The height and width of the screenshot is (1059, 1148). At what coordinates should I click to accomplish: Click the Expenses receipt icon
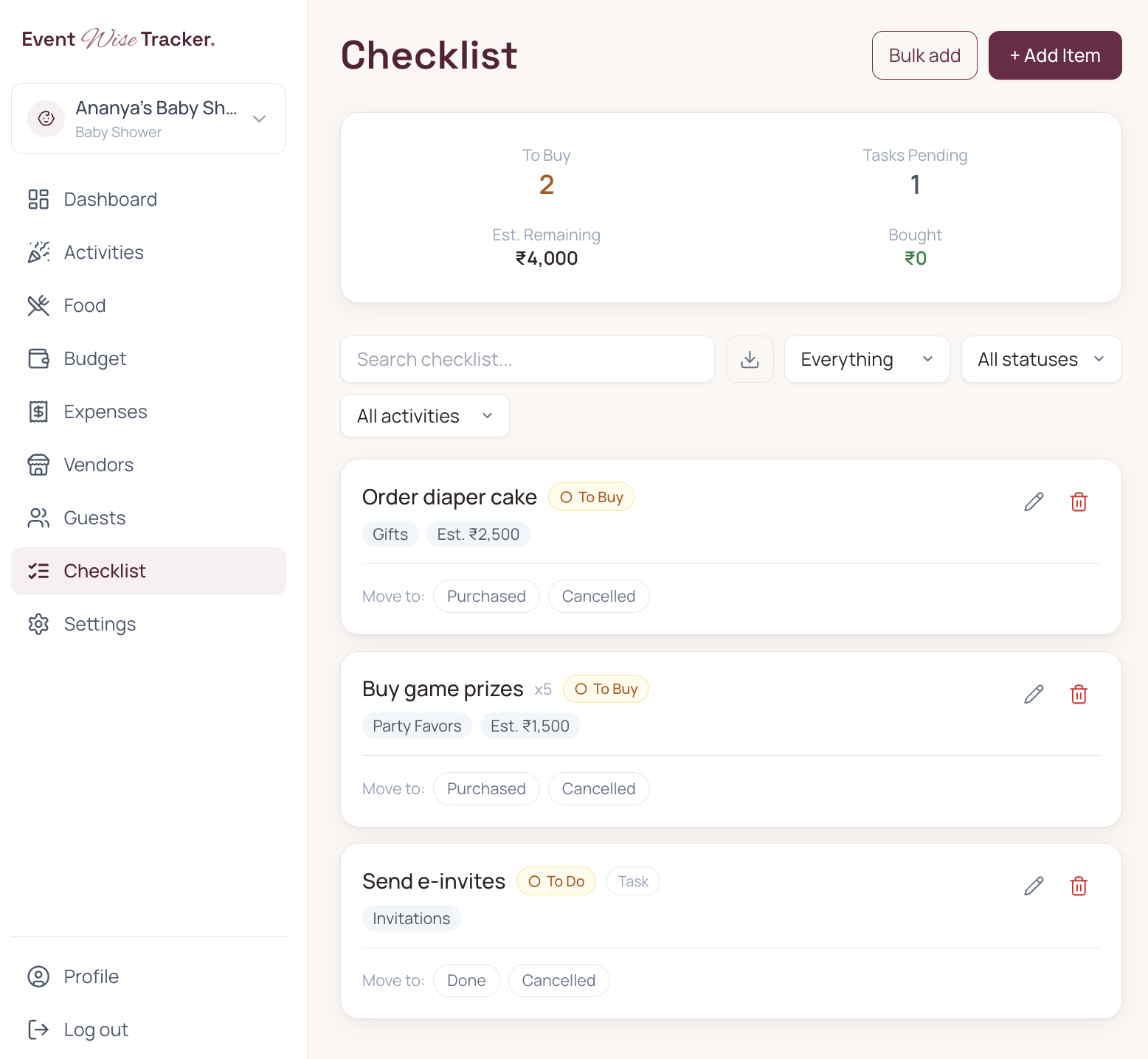pos(38,412)
